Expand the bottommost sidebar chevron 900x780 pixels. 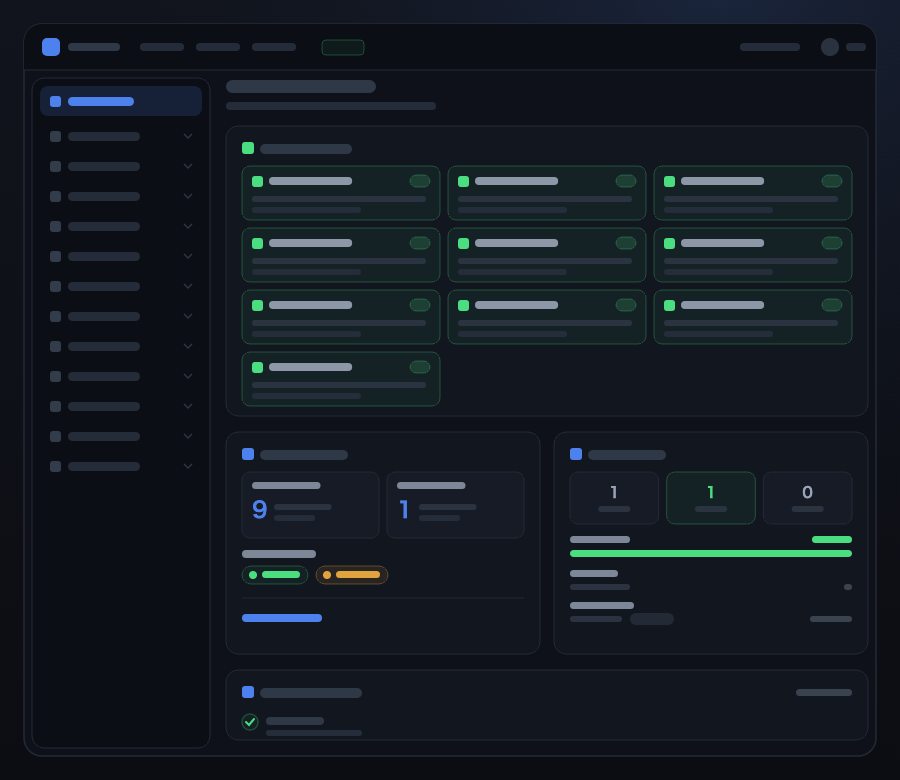188,466
